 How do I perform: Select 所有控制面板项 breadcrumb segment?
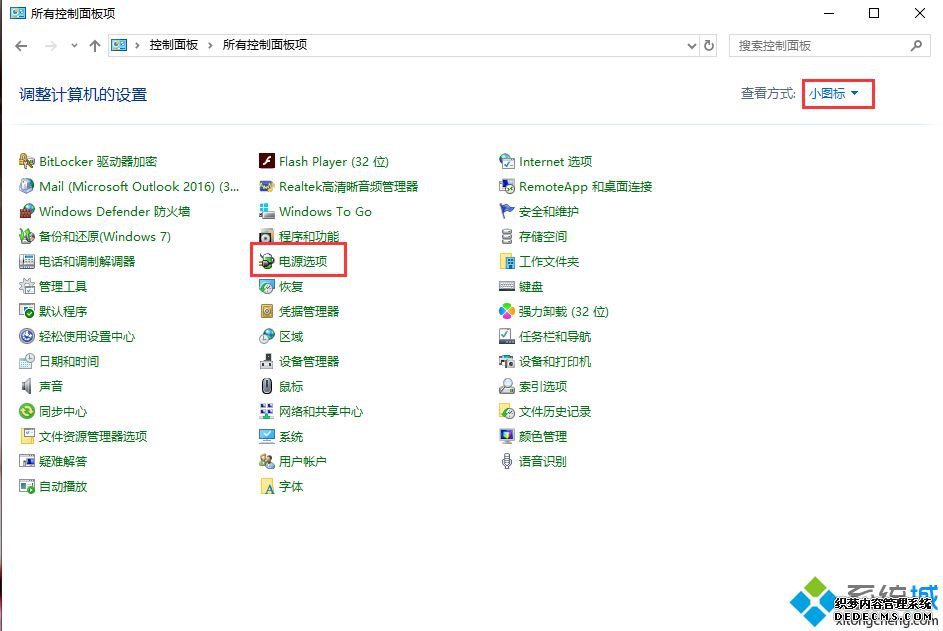(x=264, y=46)
